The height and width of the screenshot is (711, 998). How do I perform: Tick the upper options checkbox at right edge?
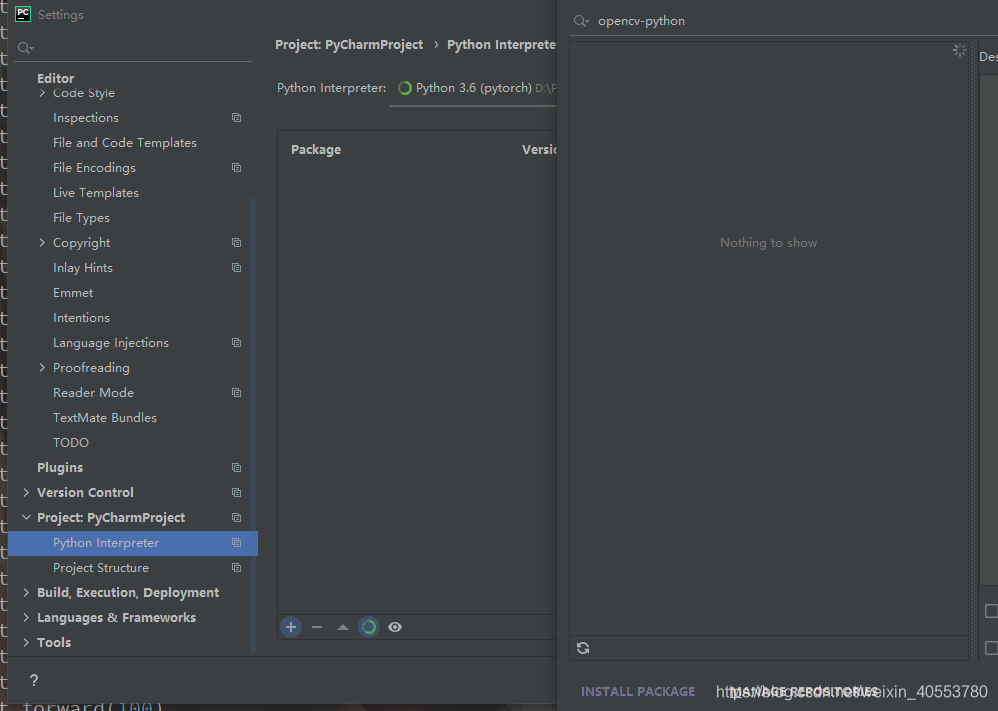click(991, 611)
